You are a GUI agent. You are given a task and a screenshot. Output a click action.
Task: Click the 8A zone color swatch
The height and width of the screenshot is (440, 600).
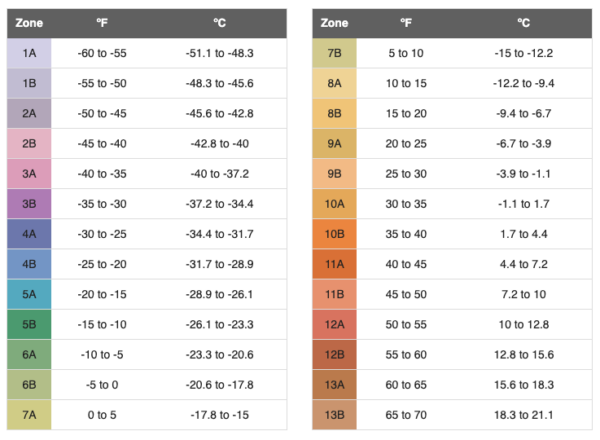tap(334, 83)
